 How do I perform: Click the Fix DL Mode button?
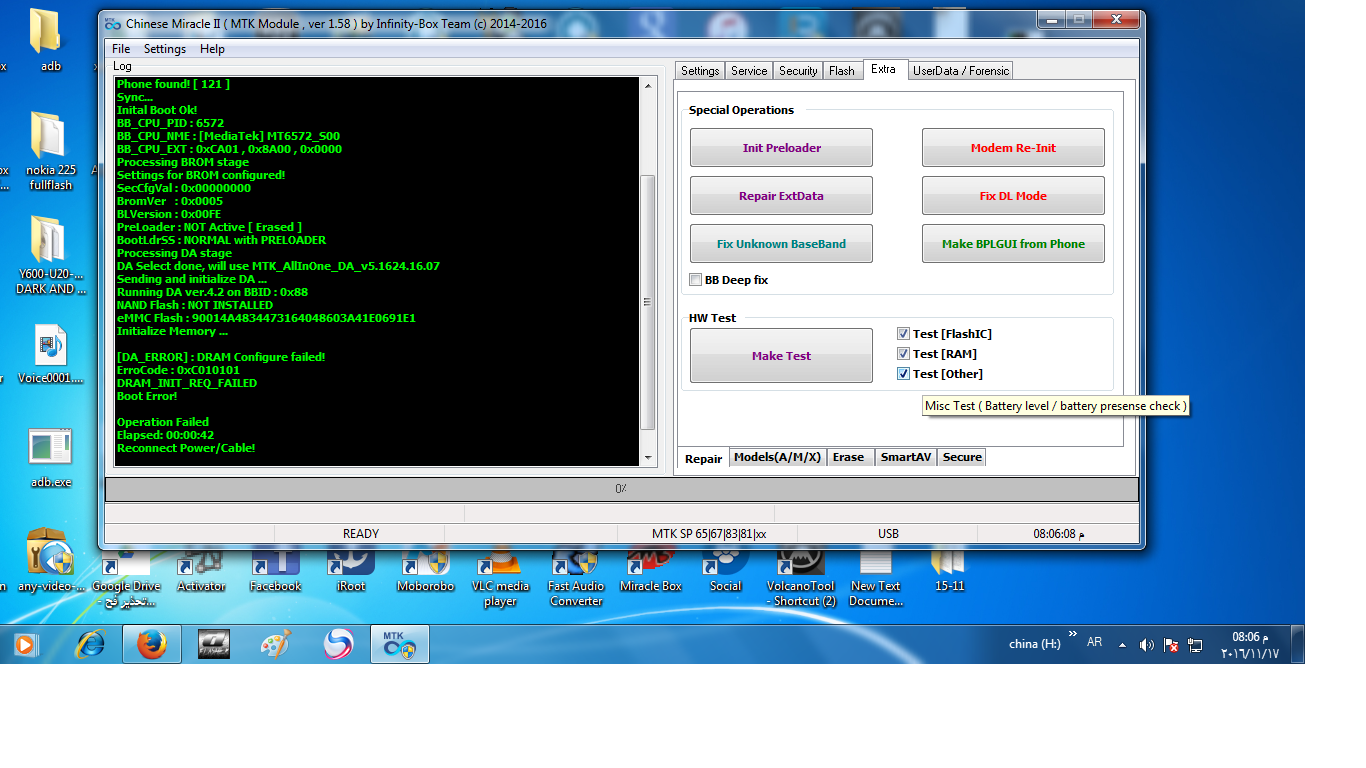tap(1013, 196)
